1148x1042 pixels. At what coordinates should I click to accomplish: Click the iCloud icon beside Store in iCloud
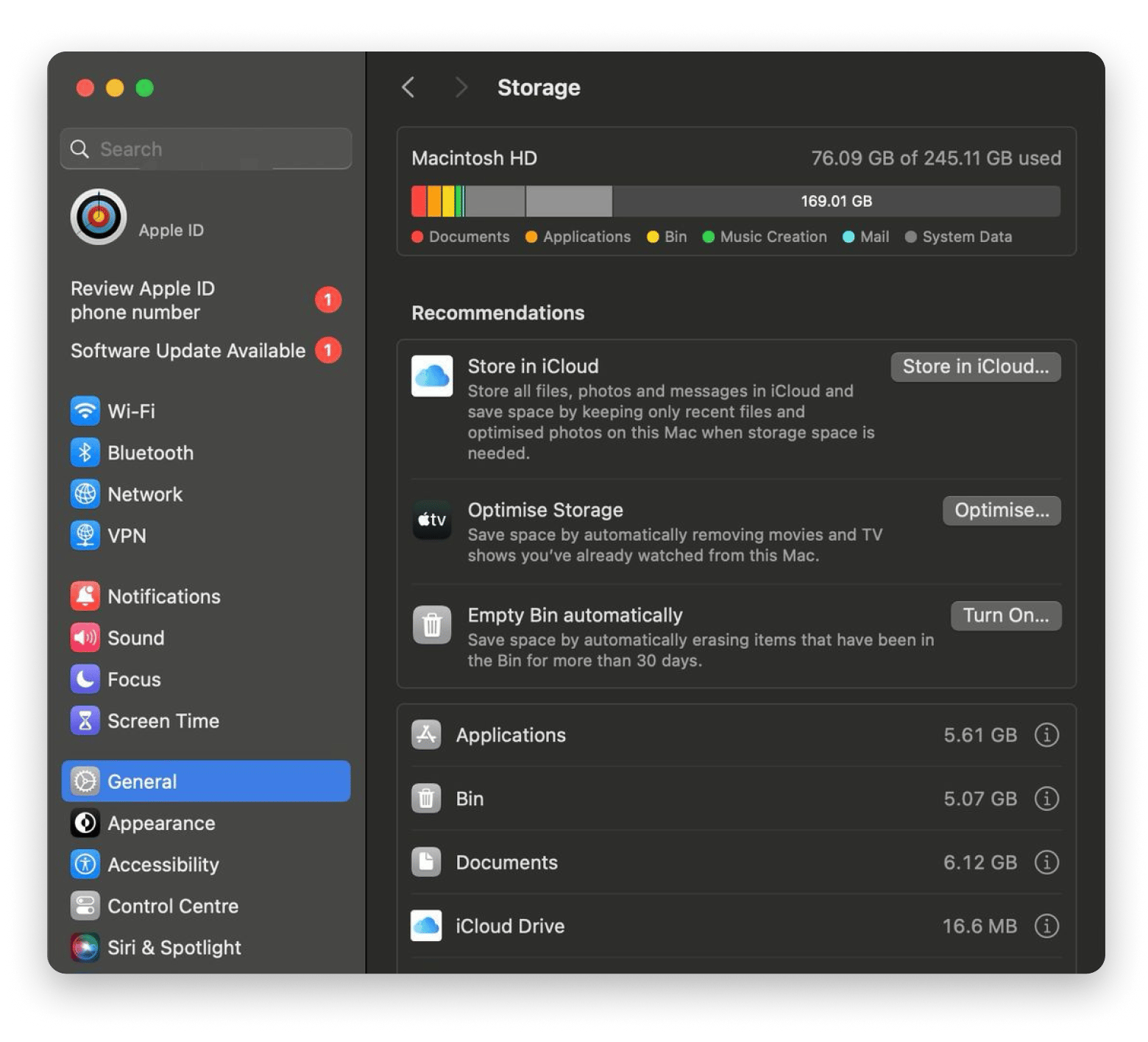[x=432, y=376]
